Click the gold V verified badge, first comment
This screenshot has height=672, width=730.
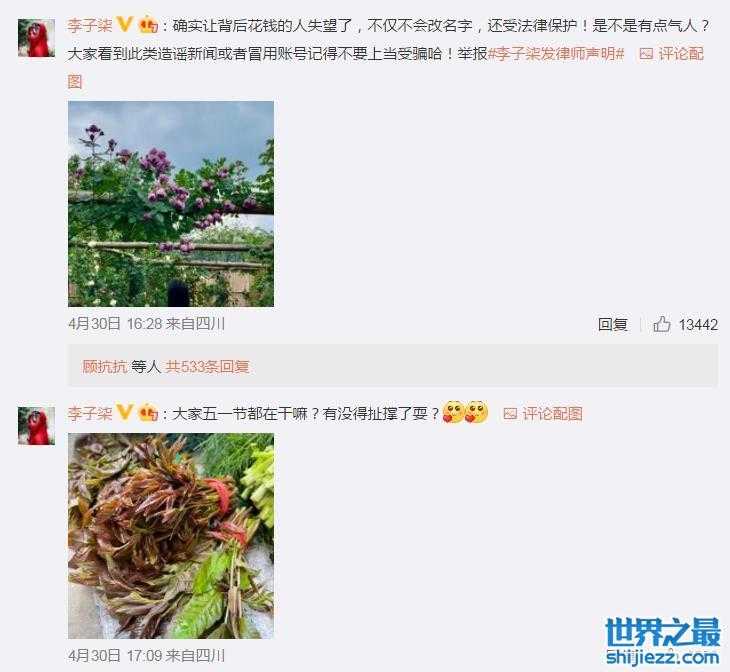[124, 24]
